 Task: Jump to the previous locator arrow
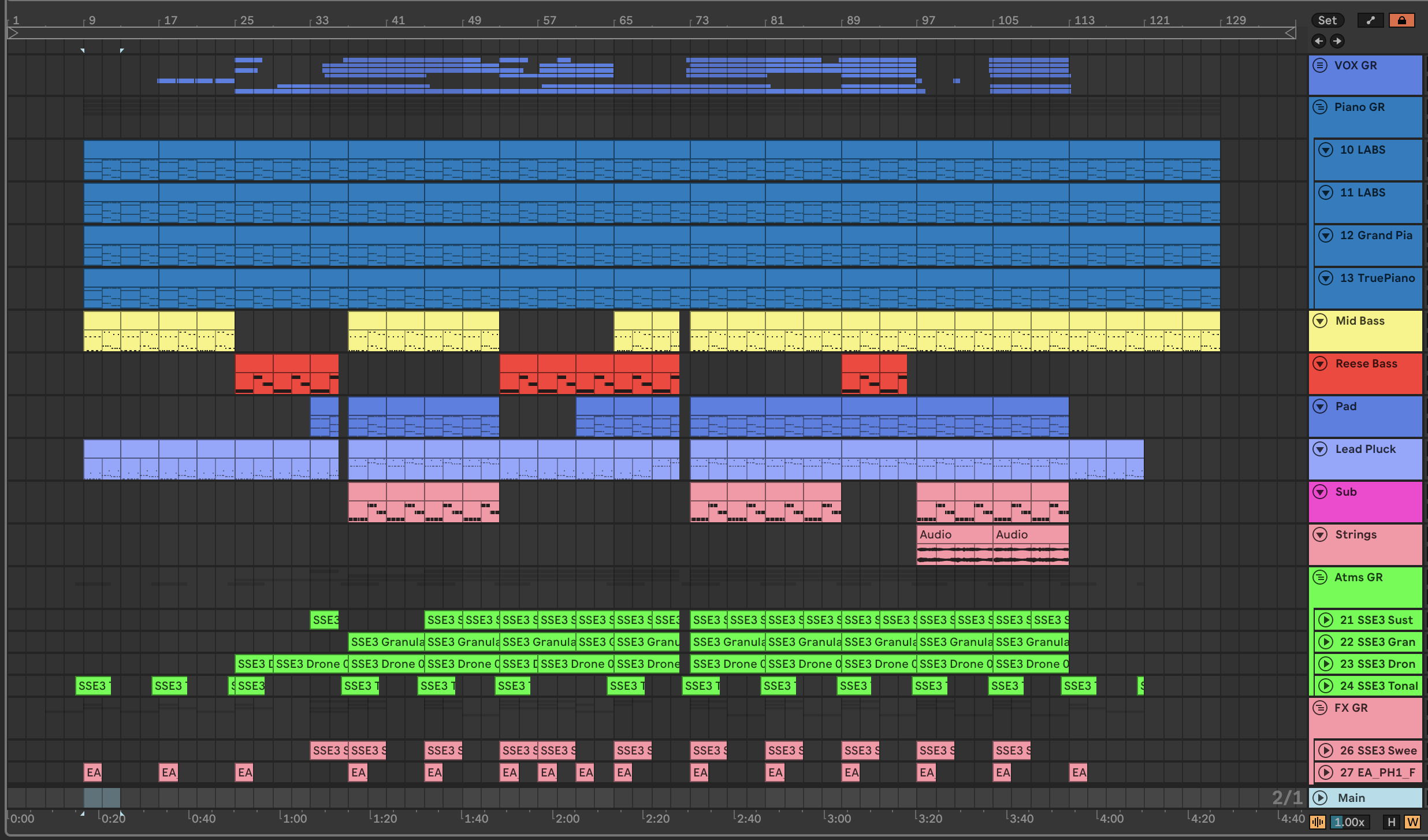point(1318,41)
